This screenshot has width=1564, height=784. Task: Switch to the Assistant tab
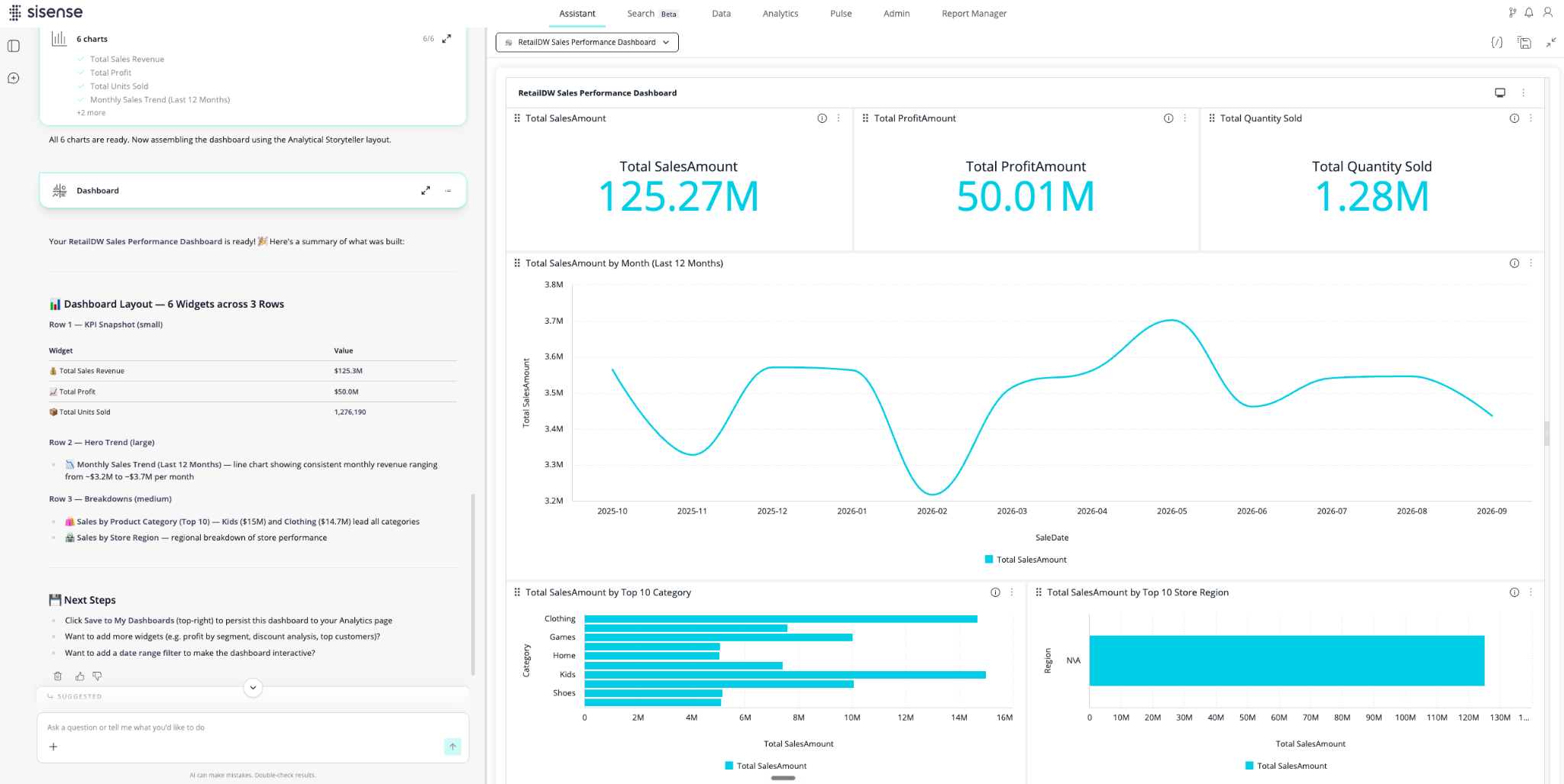click(577, 14)
